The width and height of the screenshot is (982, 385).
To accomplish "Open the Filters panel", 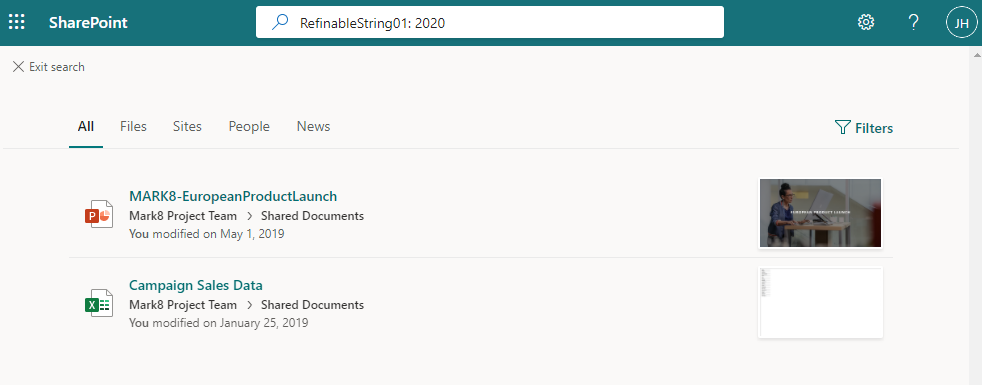I will click(864, 128).
